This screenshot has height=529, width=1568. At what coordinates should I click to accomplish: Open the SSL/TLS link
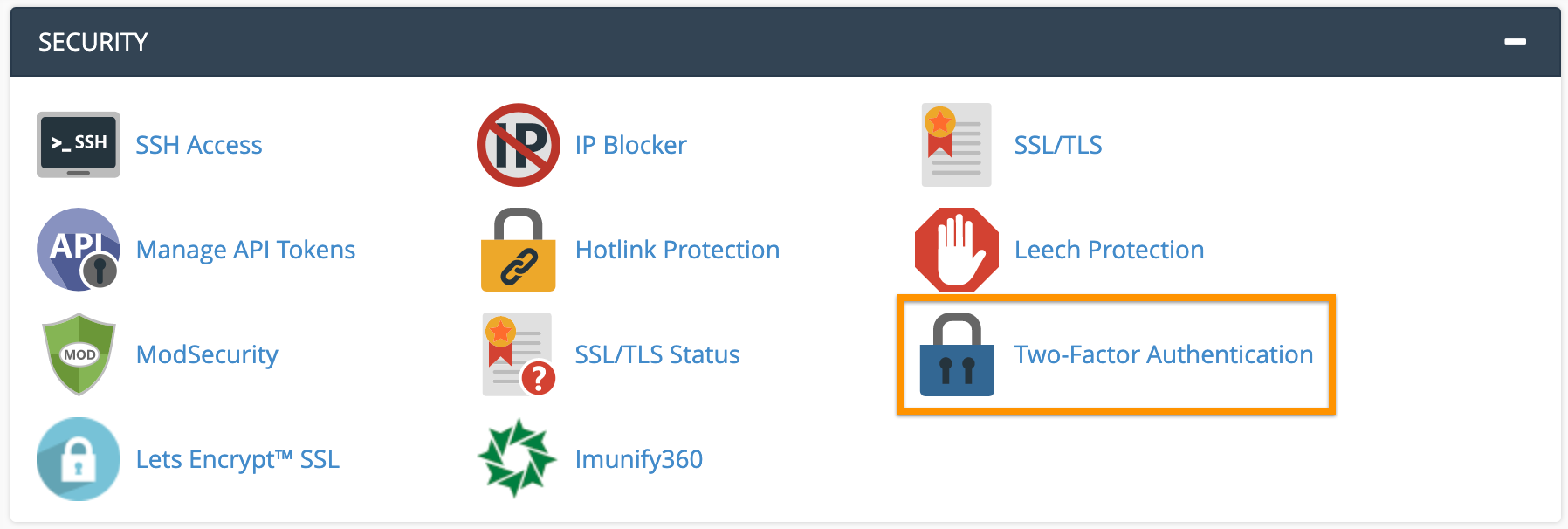1057,145
